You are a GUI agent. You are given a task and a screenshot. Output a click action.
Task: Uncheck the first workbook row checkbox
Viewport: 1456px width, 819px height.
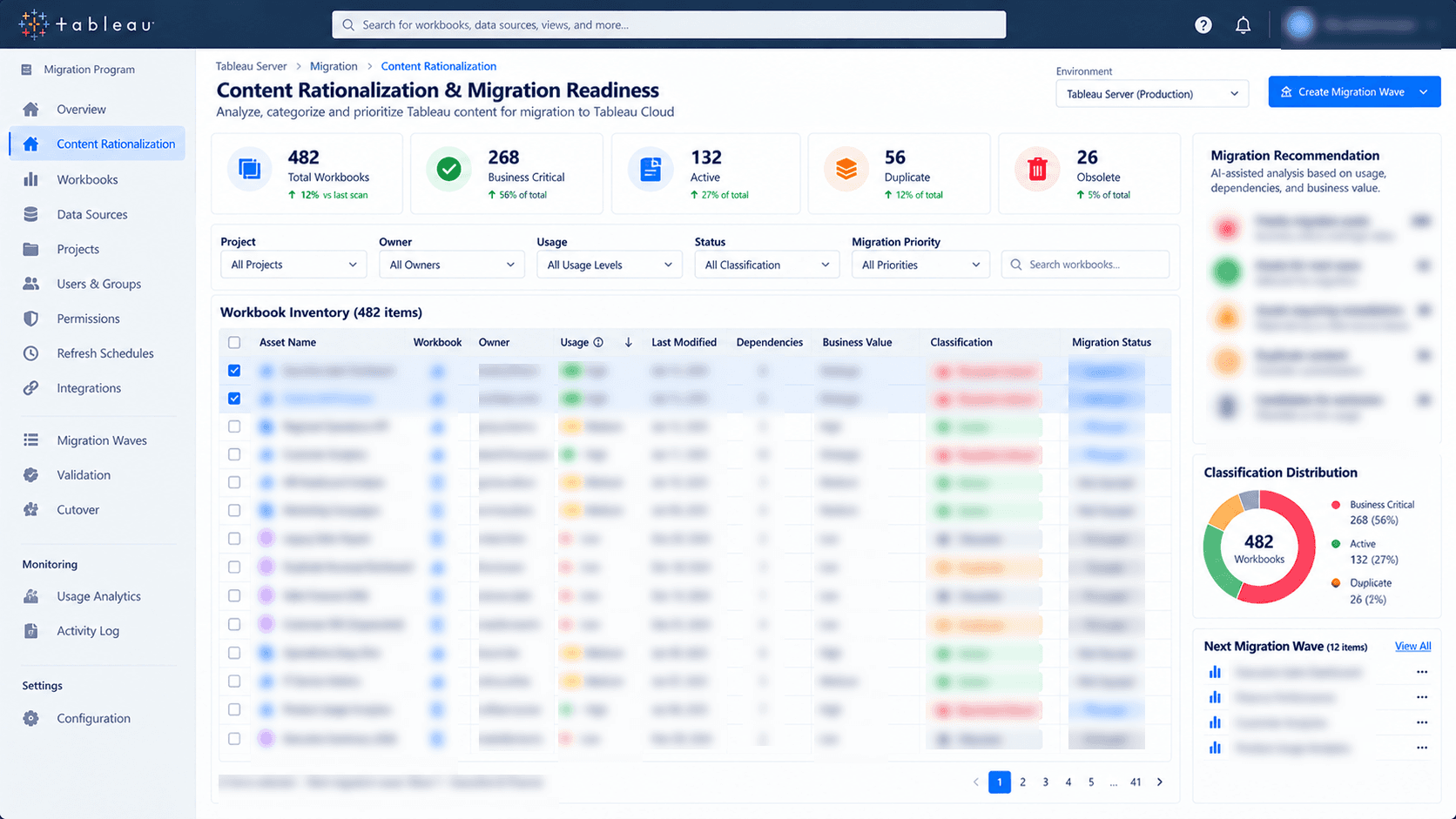[234, 371]
